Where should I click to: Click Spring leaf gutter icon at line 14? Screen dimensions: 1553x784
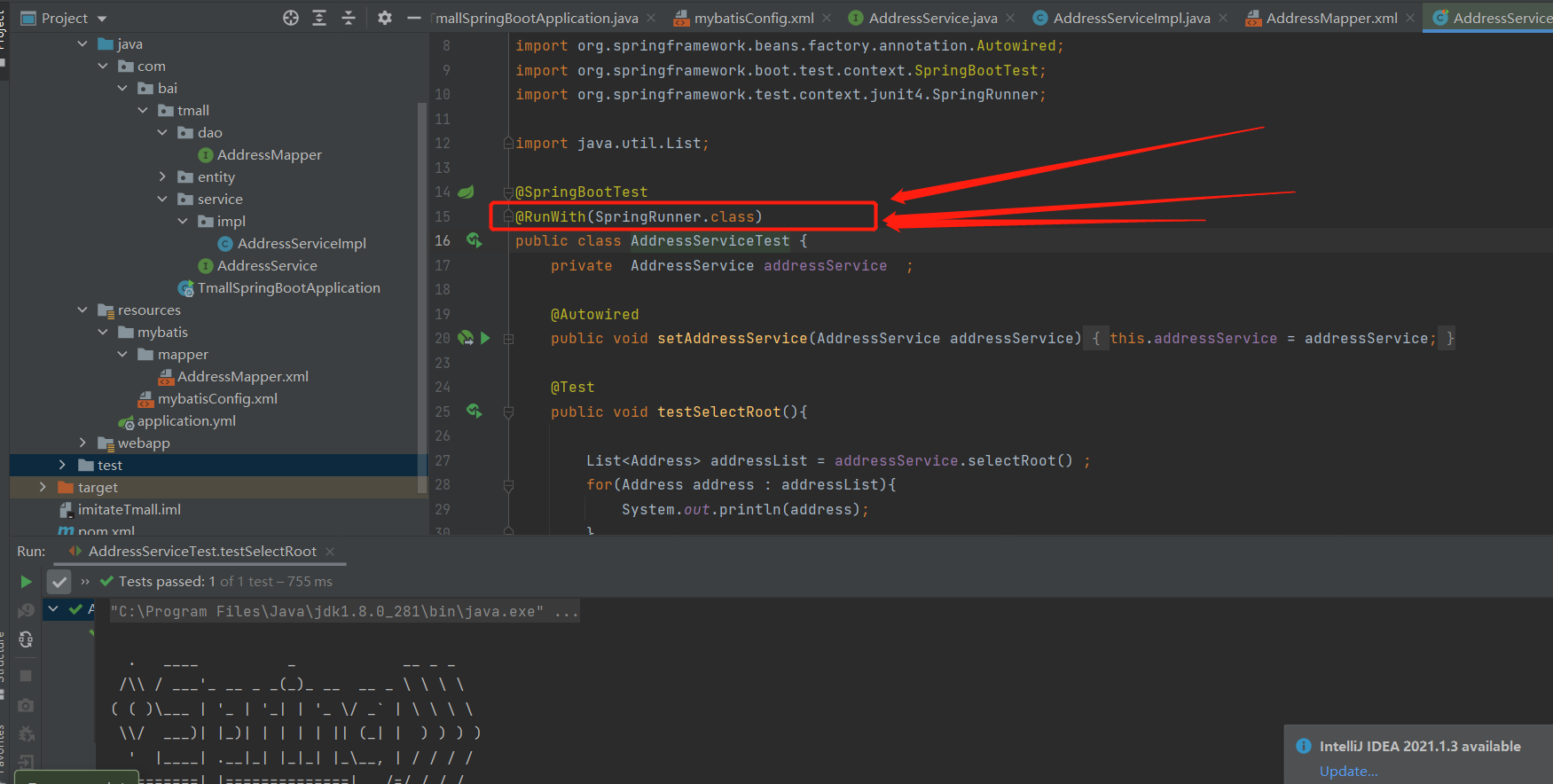point(466,192)
